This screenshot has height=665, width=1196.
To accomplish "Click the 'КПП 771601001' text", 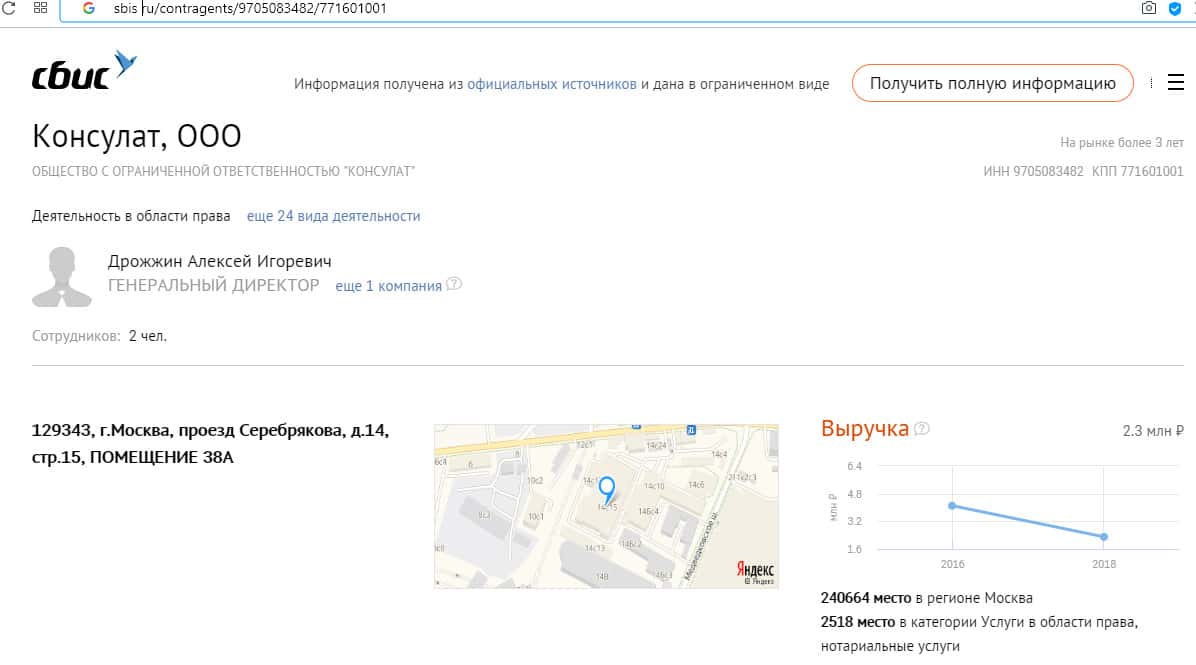I will (x=1137, y=172).
